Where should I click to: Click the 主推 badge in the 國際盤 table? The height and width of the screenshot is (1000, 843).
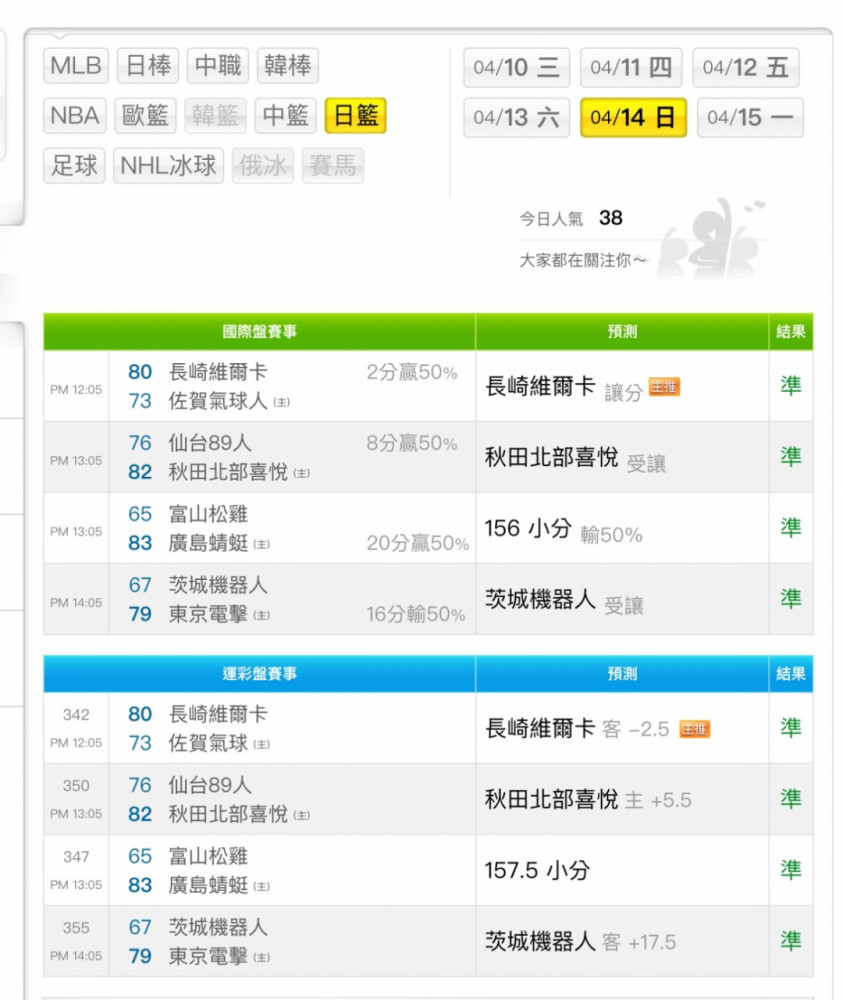point(664,386)
